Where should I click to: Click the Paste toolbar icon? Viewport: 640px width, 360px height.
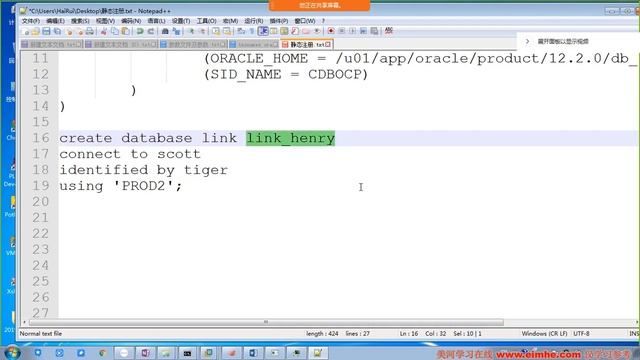click(125, 31)
